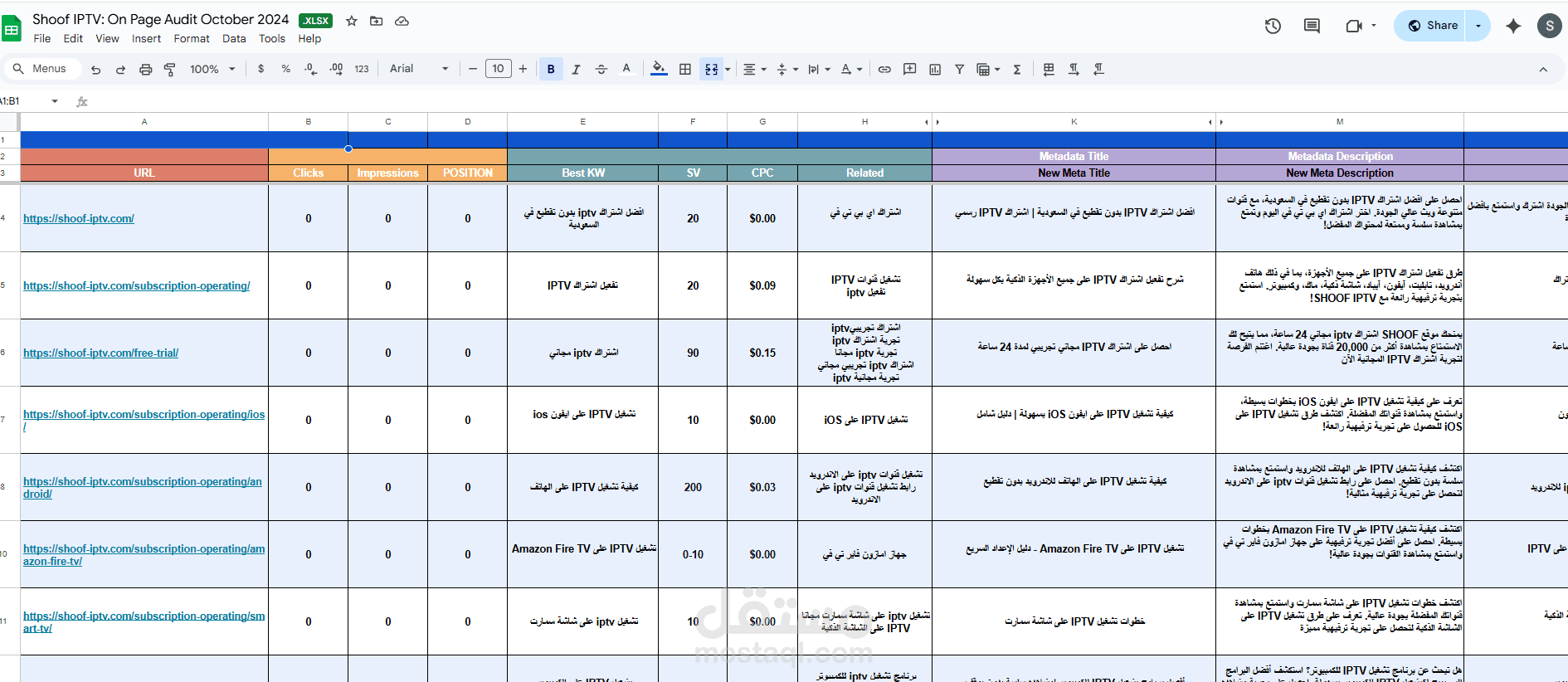Toggle Merge cells button

tap(712, 69)
